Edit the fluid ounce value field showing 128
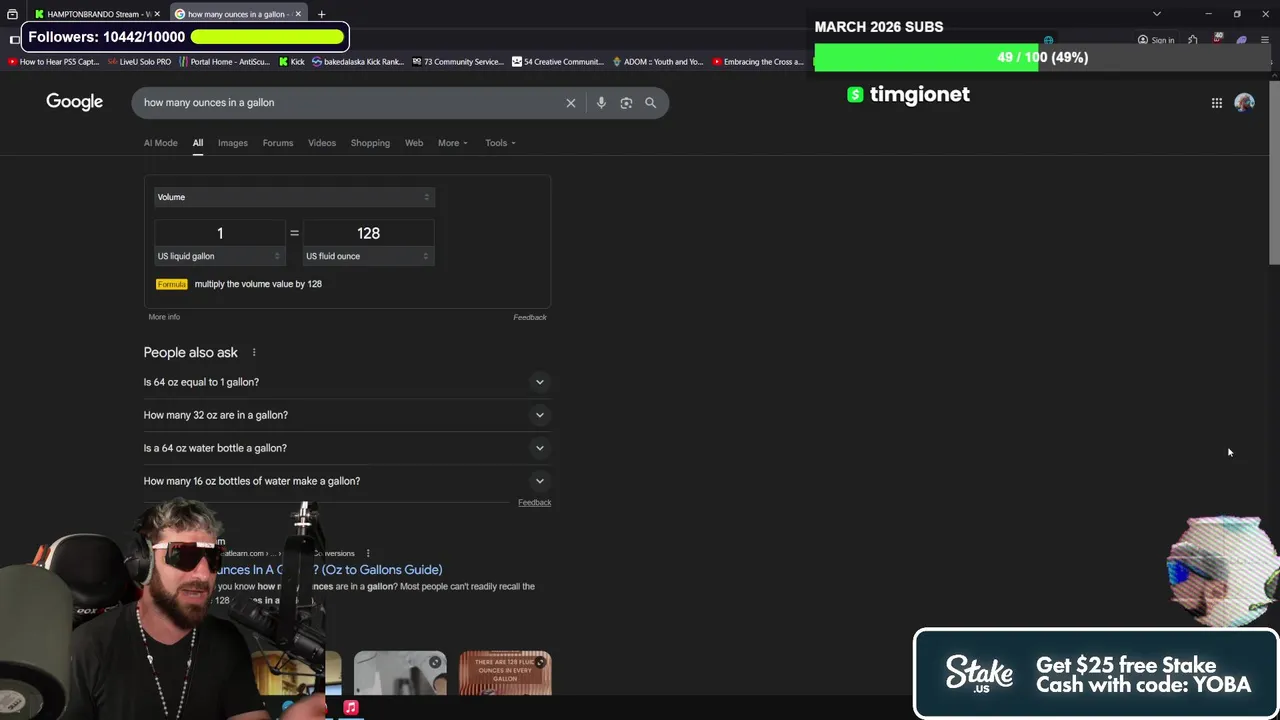 click(368, 233)
